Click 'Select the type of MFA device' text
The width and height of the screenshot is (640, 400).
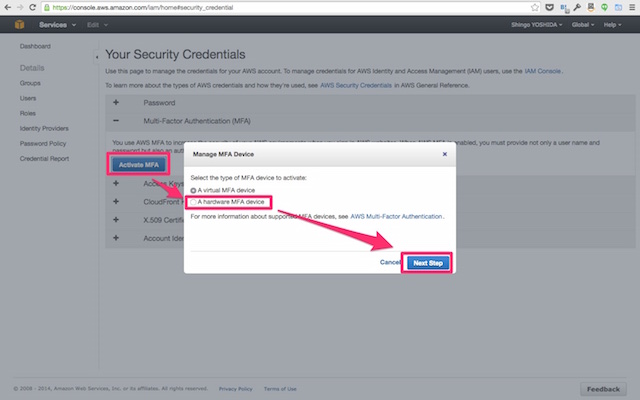click(x=249, y=178)
